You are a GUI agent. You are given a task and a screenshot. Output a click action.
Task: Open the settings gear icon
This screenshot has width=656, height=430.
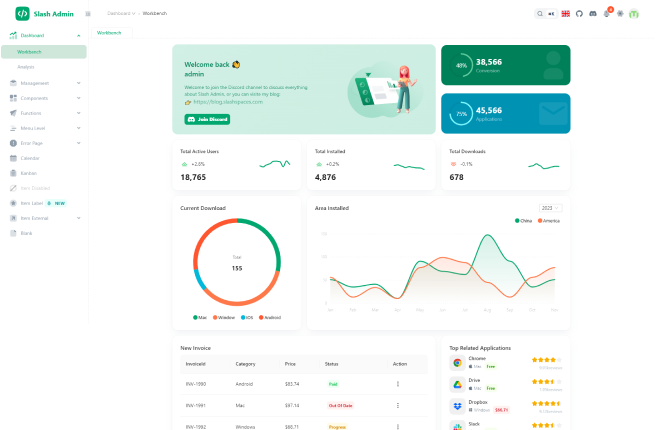click(620, 13)
